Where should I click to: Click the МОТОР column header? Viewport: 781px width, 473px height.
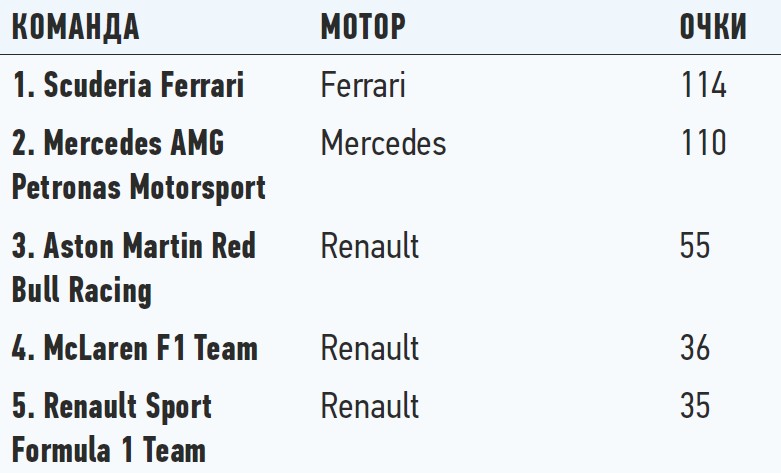click(x=363, y=28)
